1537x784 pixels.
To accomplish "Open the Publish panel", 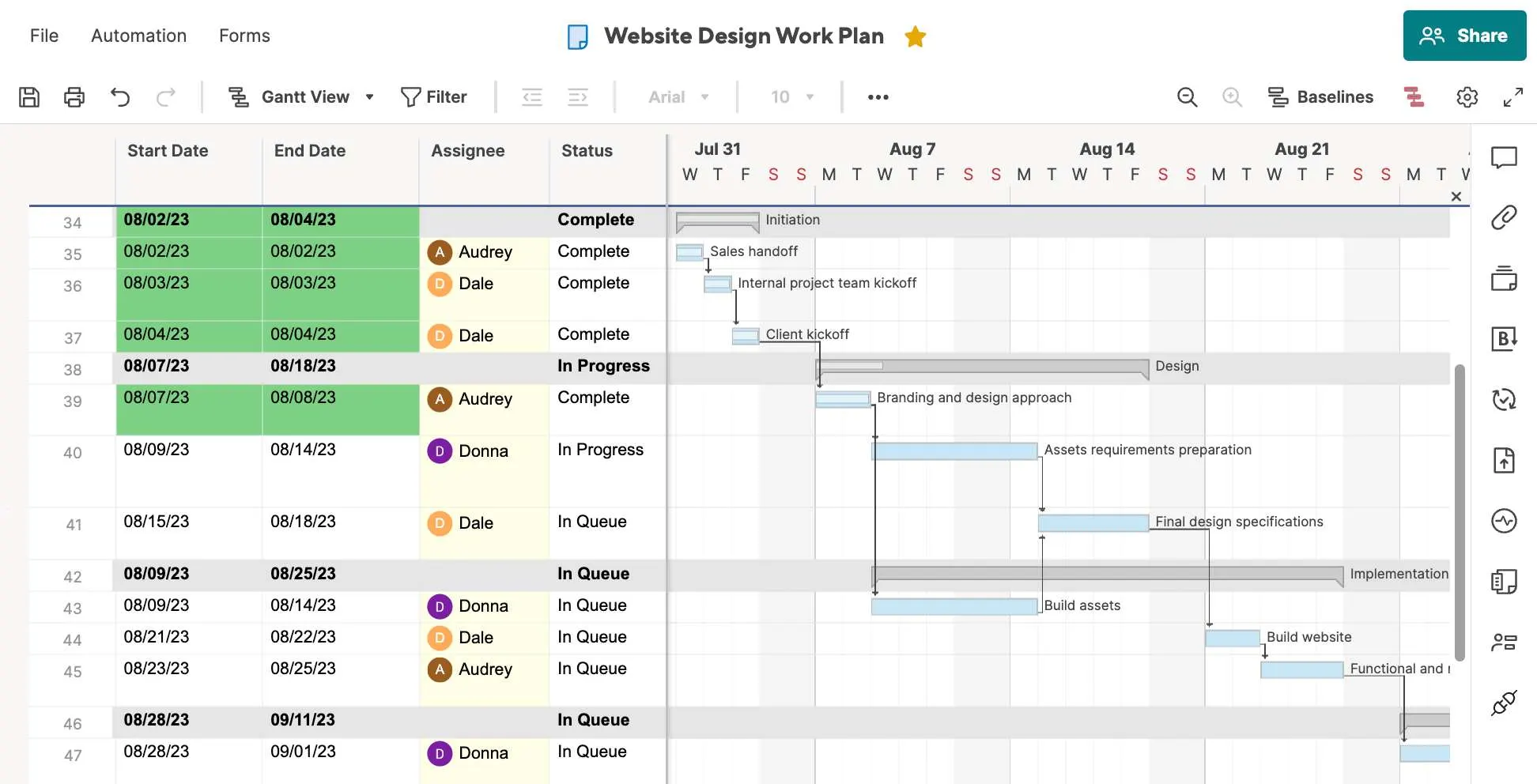I will pos(1505,460).
